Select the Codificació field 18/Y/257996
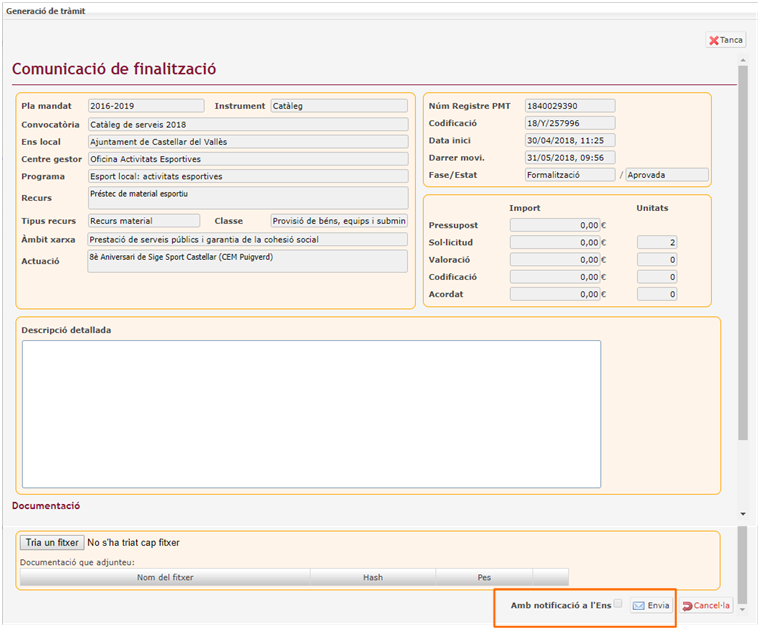 tap(570, 123)
